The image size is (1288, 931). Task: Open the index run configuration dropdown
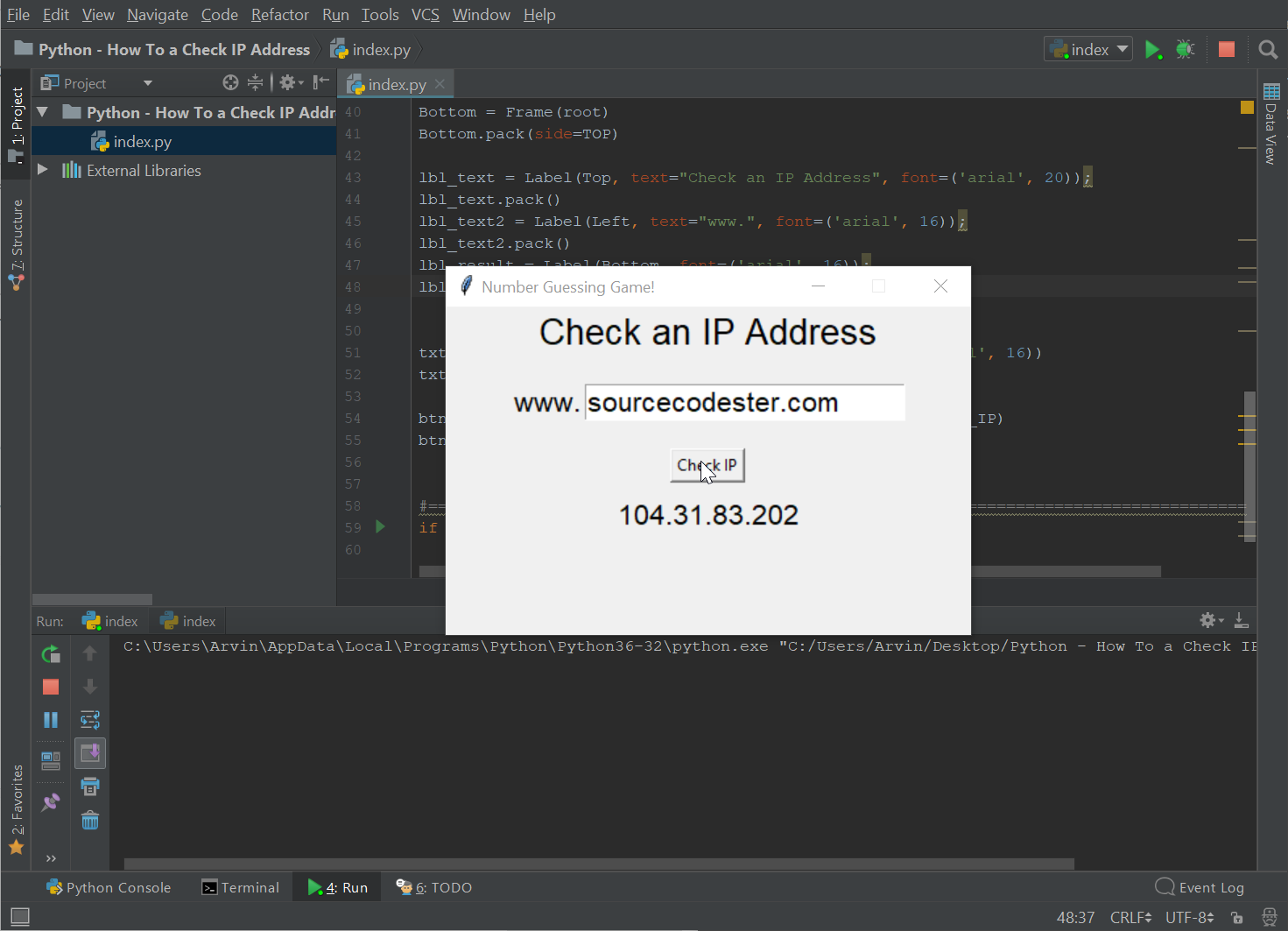pos(1087,48)
